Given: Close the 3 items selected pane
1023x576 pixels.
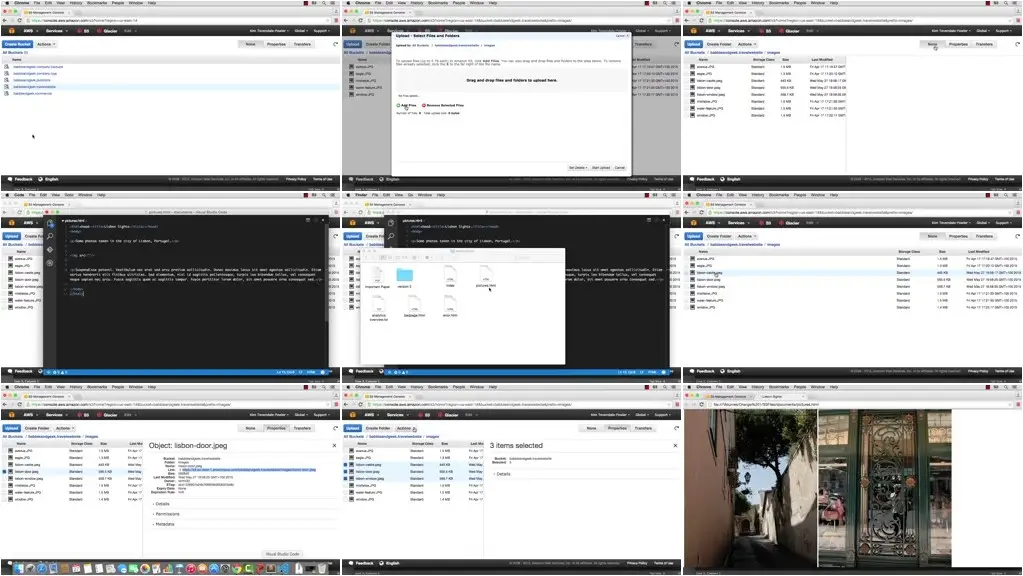Looking at the screenshot, I should pyautogui.click(x=675, y=446).
